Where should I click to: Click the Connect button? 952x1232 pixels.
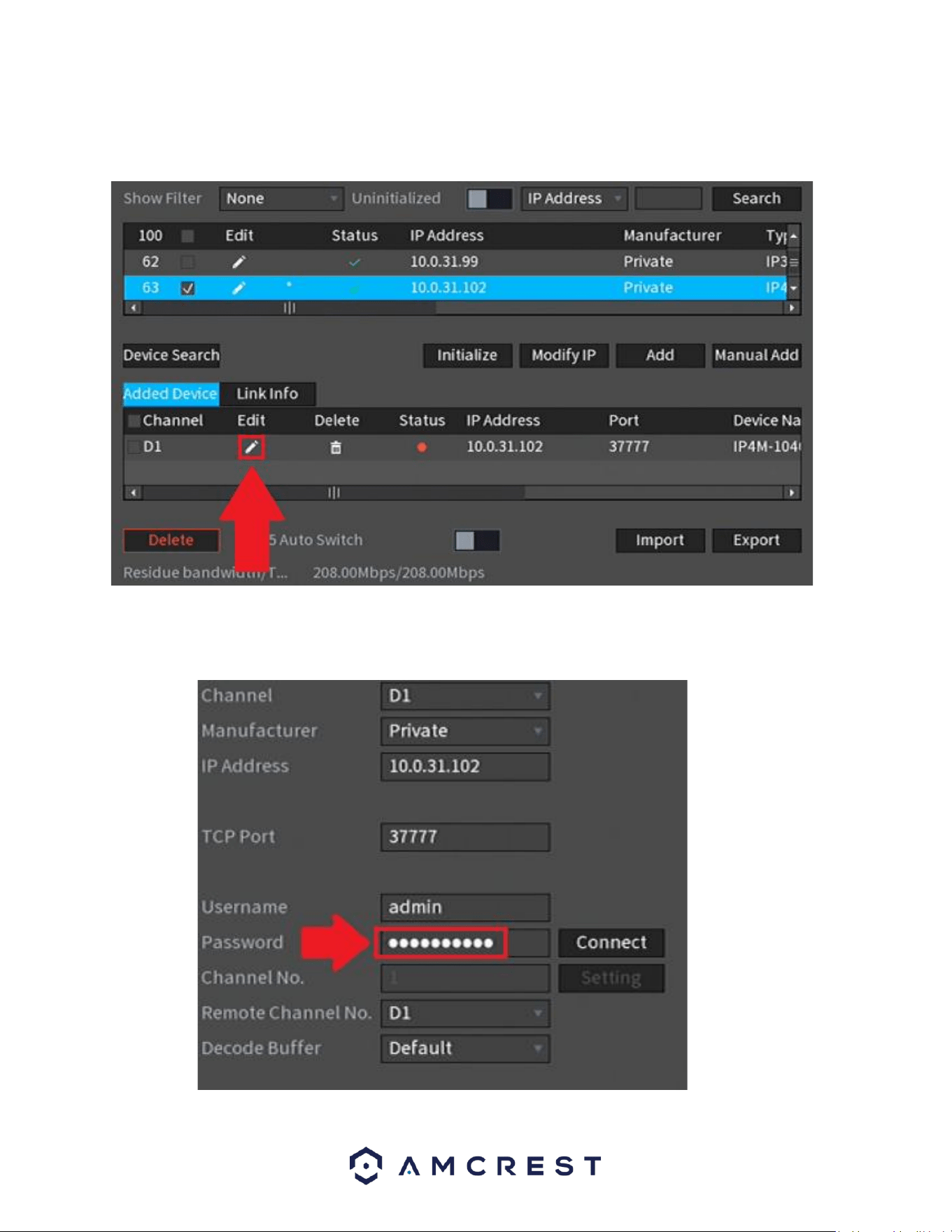tap(611, 943)
